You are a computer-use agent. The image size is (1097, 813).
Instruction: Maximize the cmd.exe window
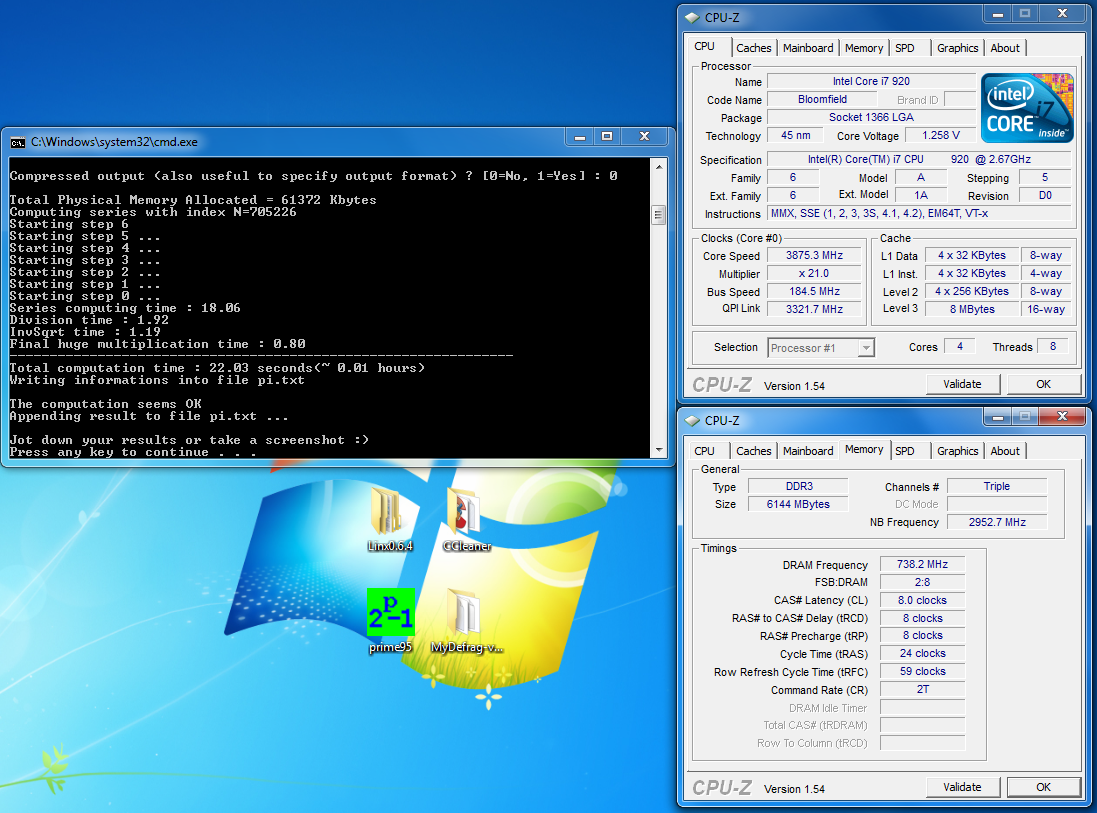pyautogui.click(x=607, y=136)
